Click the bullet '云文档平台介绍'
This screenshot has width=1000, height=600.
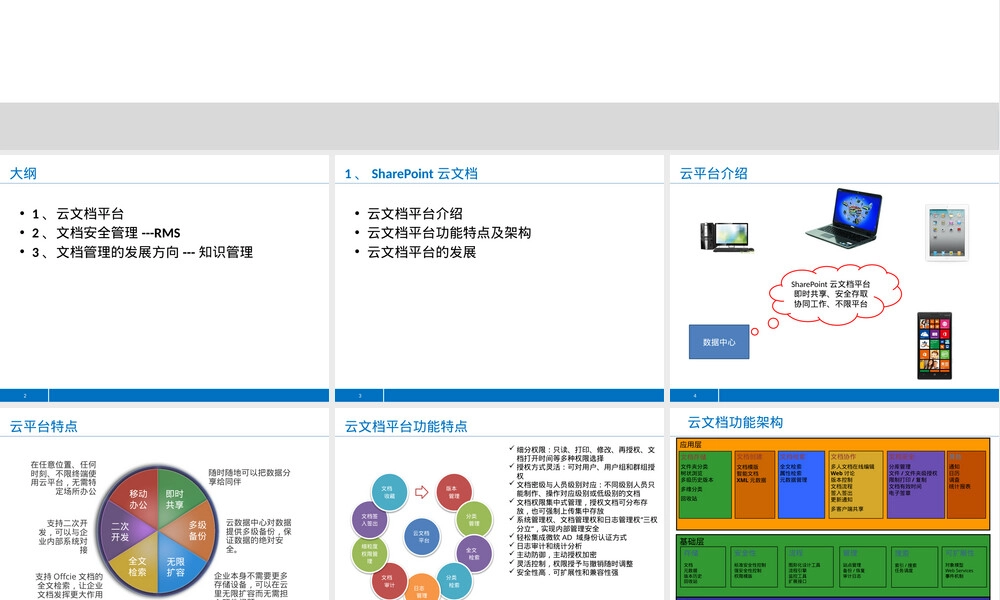pyautogui.click(x=415, y=214)
